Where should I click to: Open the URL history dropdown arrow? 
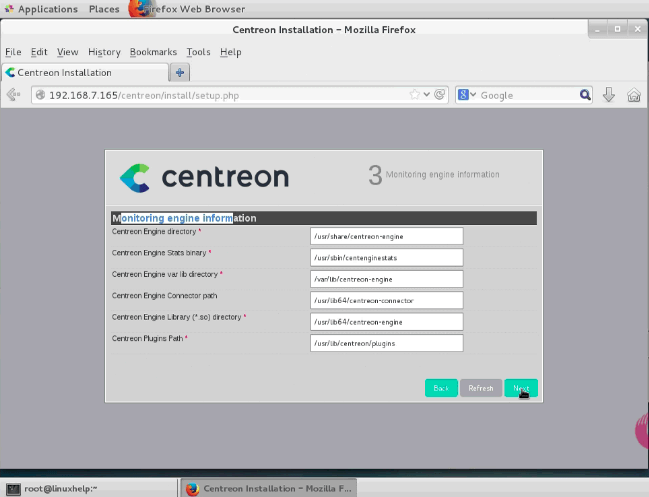[427, 95]
